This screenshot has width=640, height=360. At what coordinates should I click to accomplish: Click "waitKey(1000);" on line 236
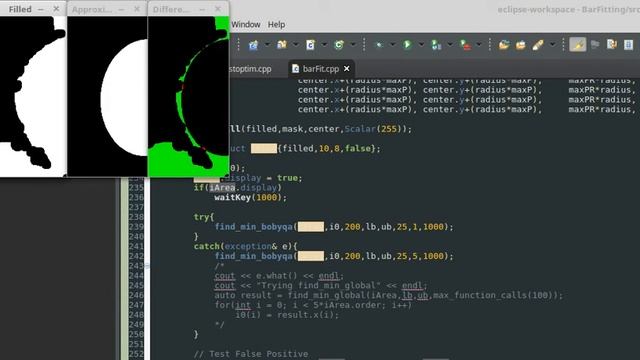[251, 198]
